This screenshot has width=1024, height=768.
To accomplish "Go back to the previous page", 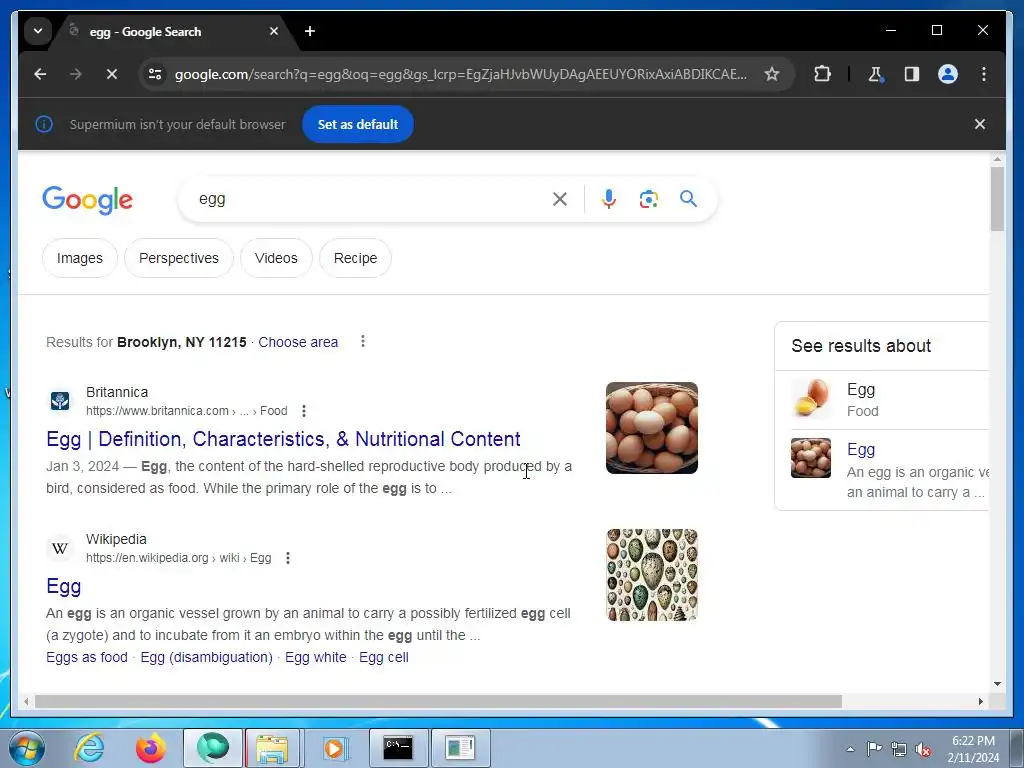I will [x=40, y=74].
